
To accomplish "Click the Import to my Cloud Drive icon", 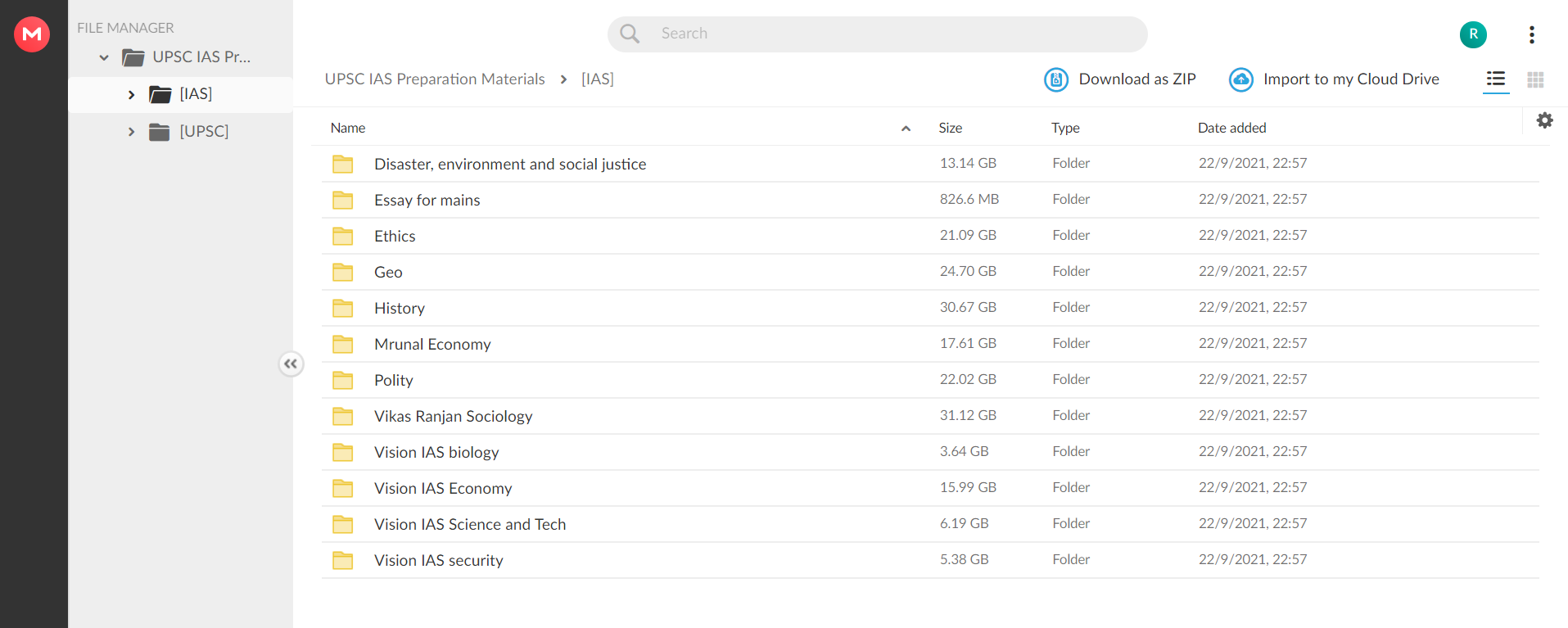I will pos(1240,79).
